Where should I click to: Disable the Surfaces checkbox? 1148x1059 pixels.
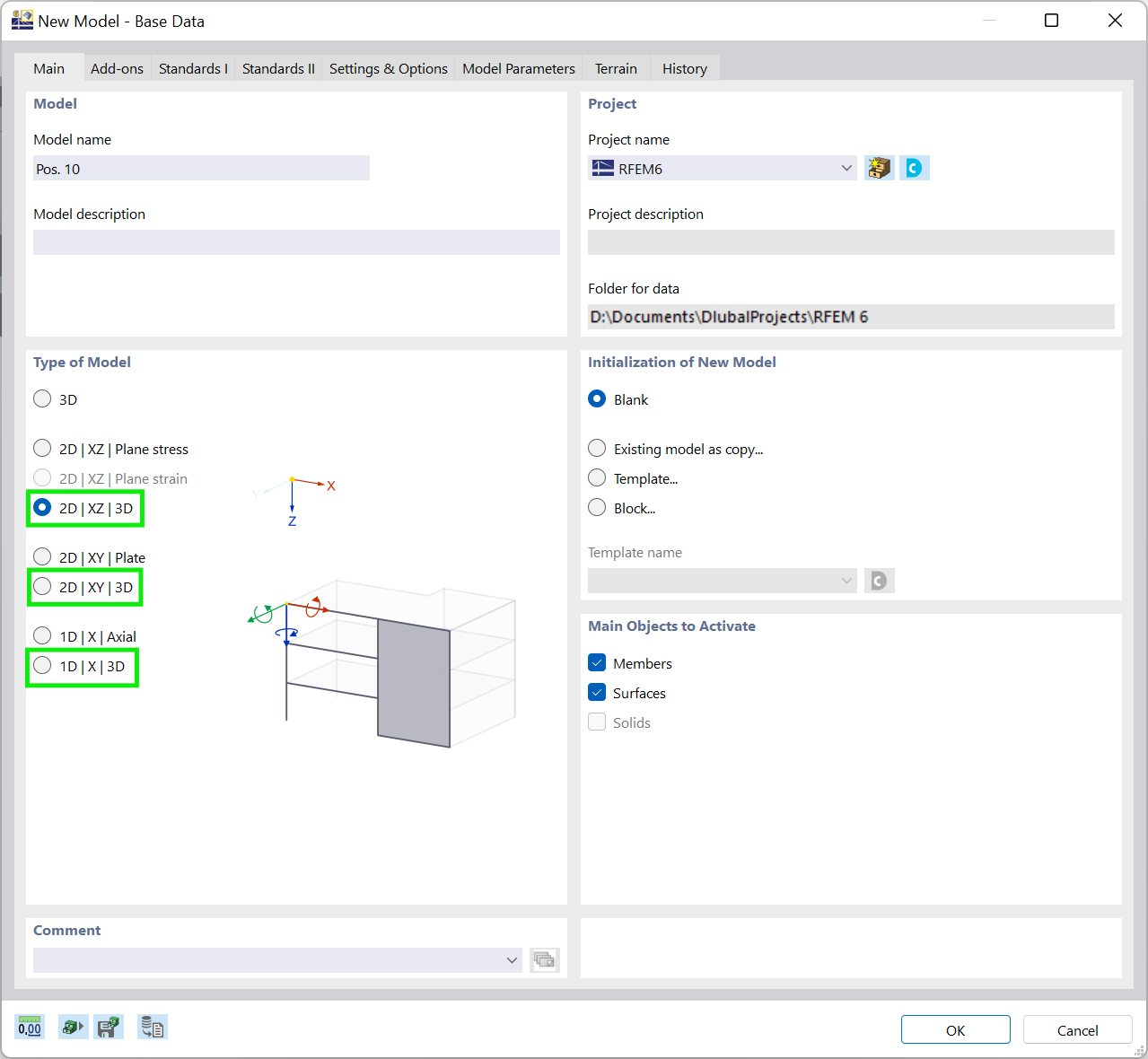[x=597, y=692]
